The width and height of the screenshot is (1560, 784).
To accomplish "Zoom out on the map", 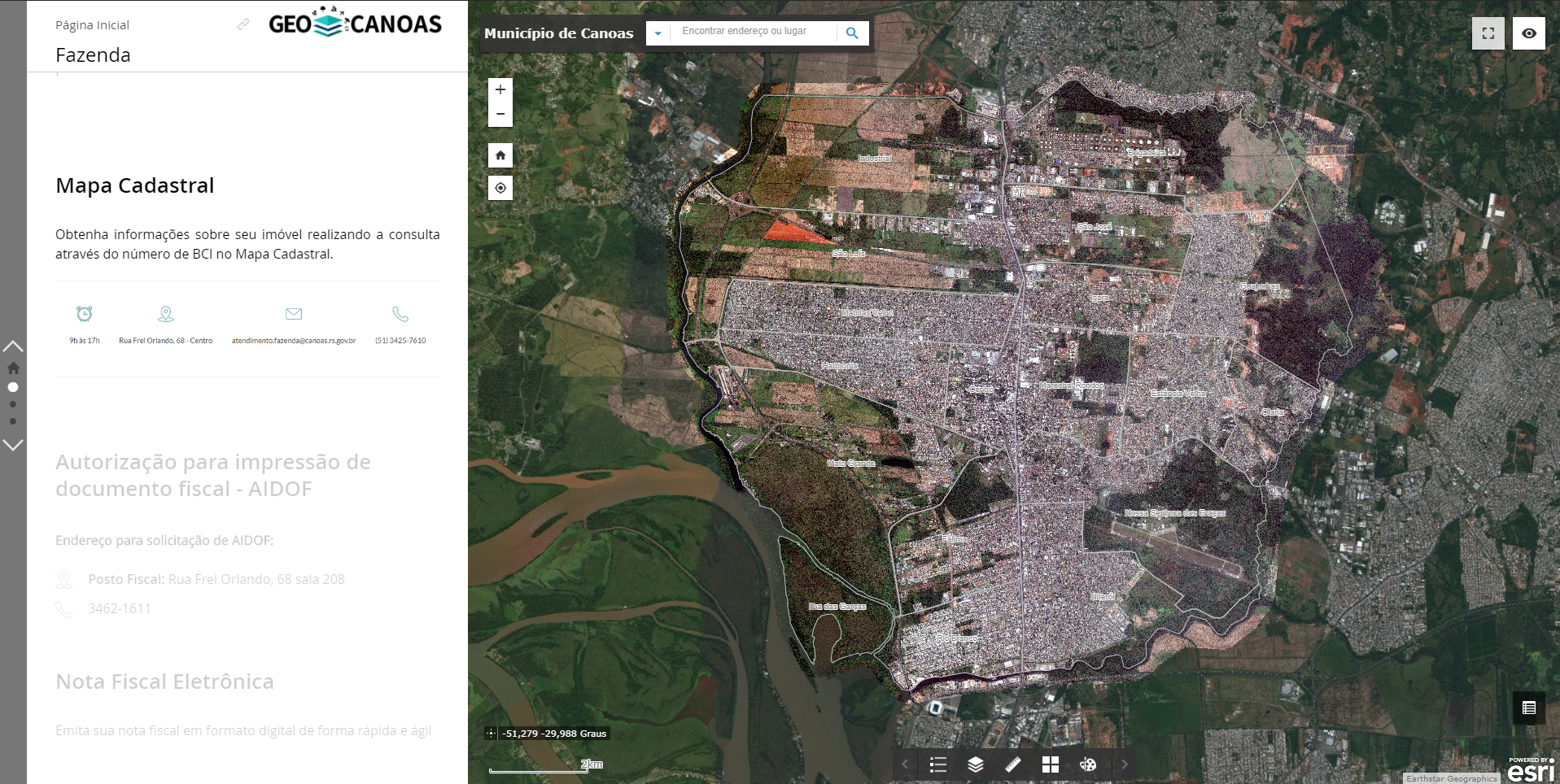I will tap(500, 115).
